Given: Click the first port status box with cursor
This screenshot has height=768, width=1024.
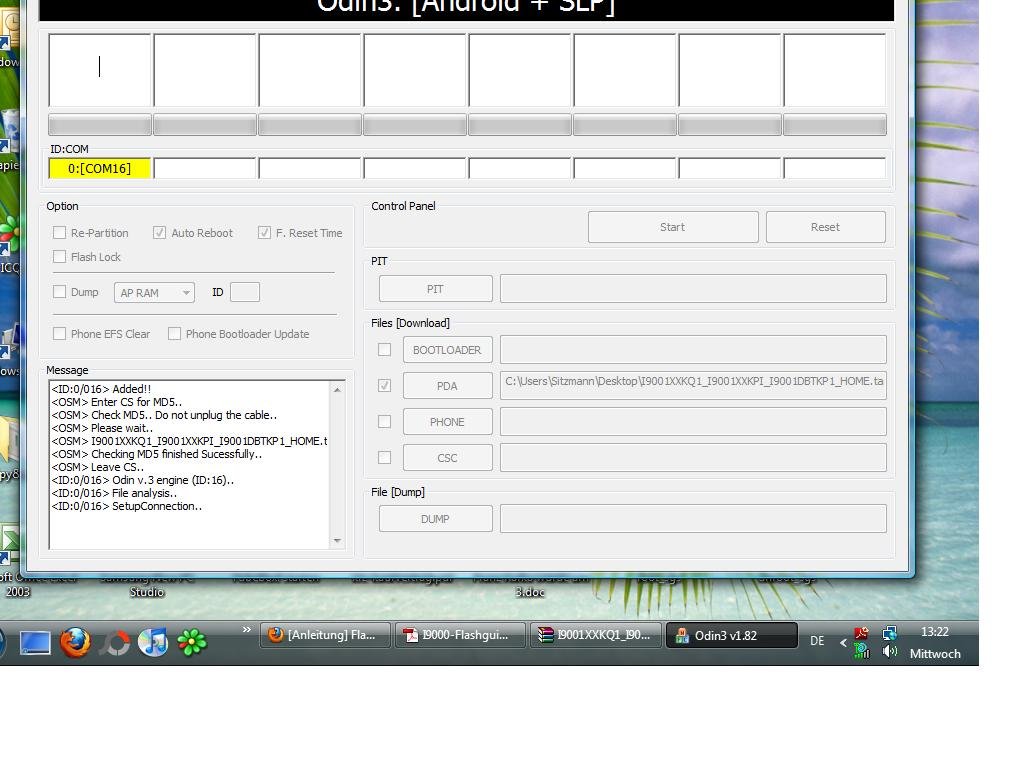Looking at the screenshot, I should (x=100, y=70).
